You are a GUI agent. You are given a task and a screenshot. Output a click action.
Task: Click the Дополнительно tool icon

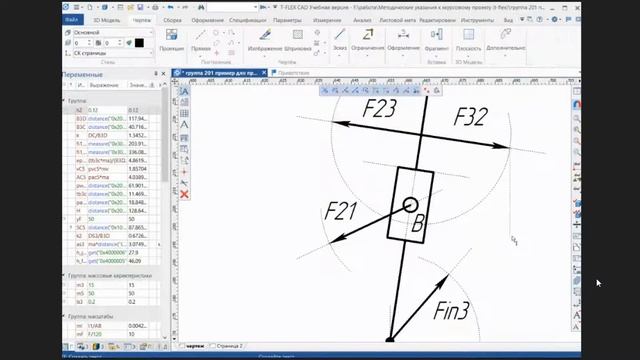pos(506,34)
